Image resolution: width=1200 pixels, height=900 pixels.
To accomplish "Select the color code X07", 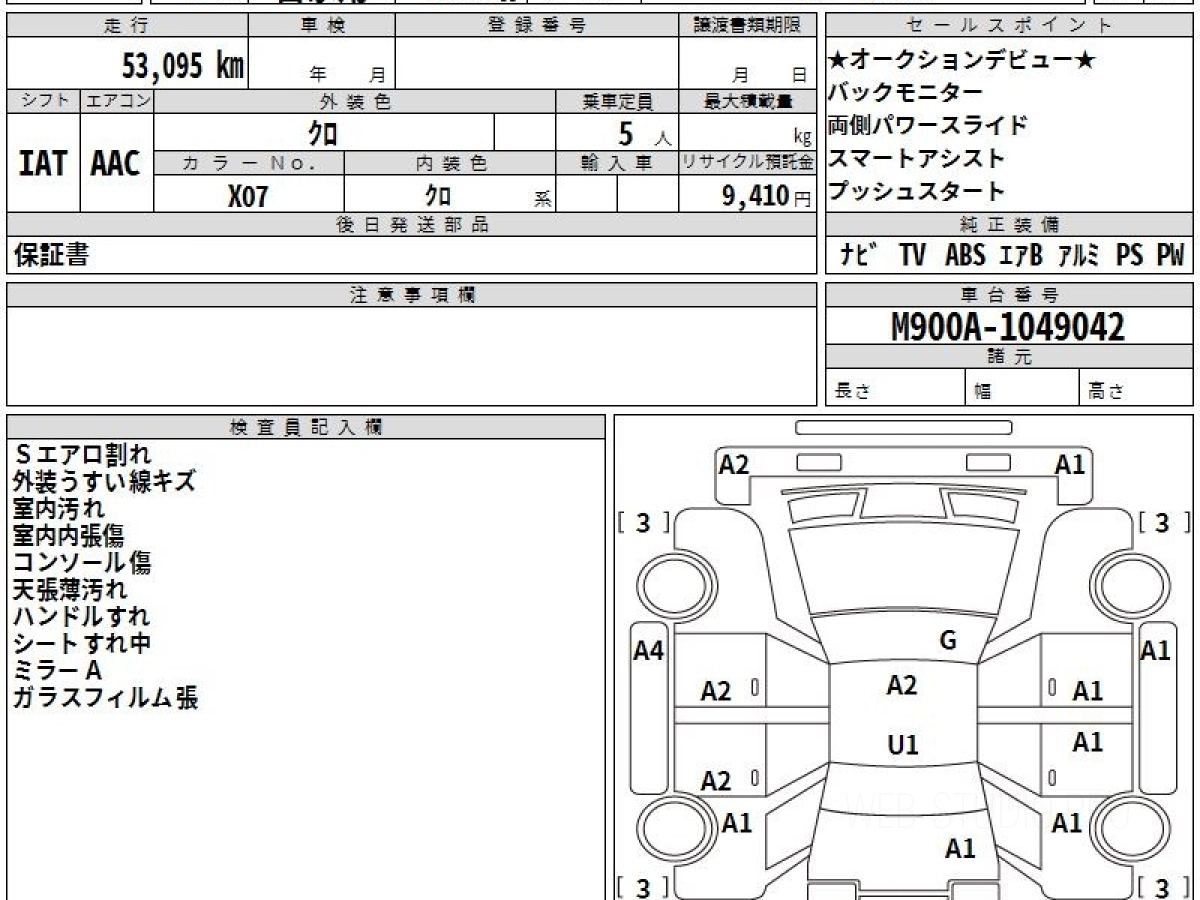I will click(248, 196).
